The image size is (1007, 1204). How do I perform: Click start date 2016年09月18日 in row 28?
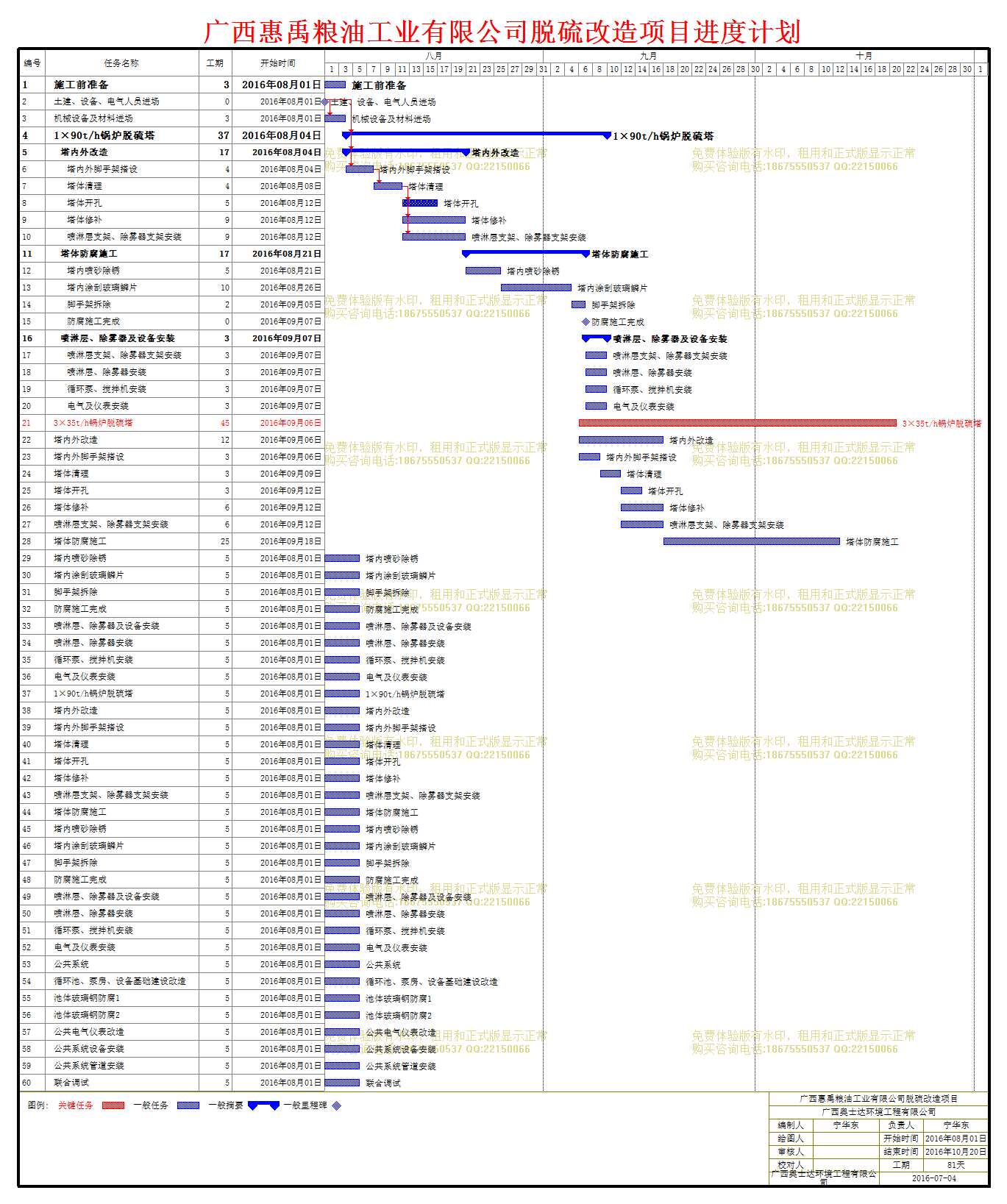click(x=291, y=541)
